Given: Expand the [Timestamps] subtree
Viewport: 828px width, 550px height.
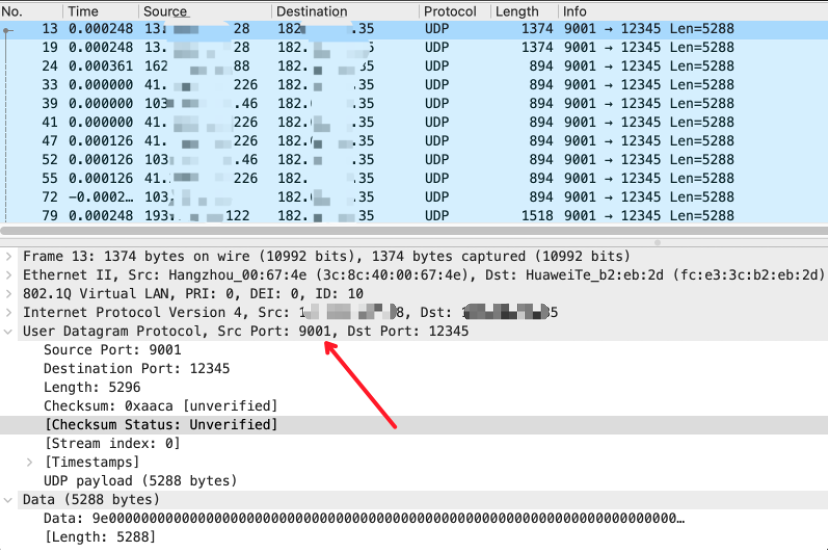Looking at the screenshot, I should pos(30,462).
